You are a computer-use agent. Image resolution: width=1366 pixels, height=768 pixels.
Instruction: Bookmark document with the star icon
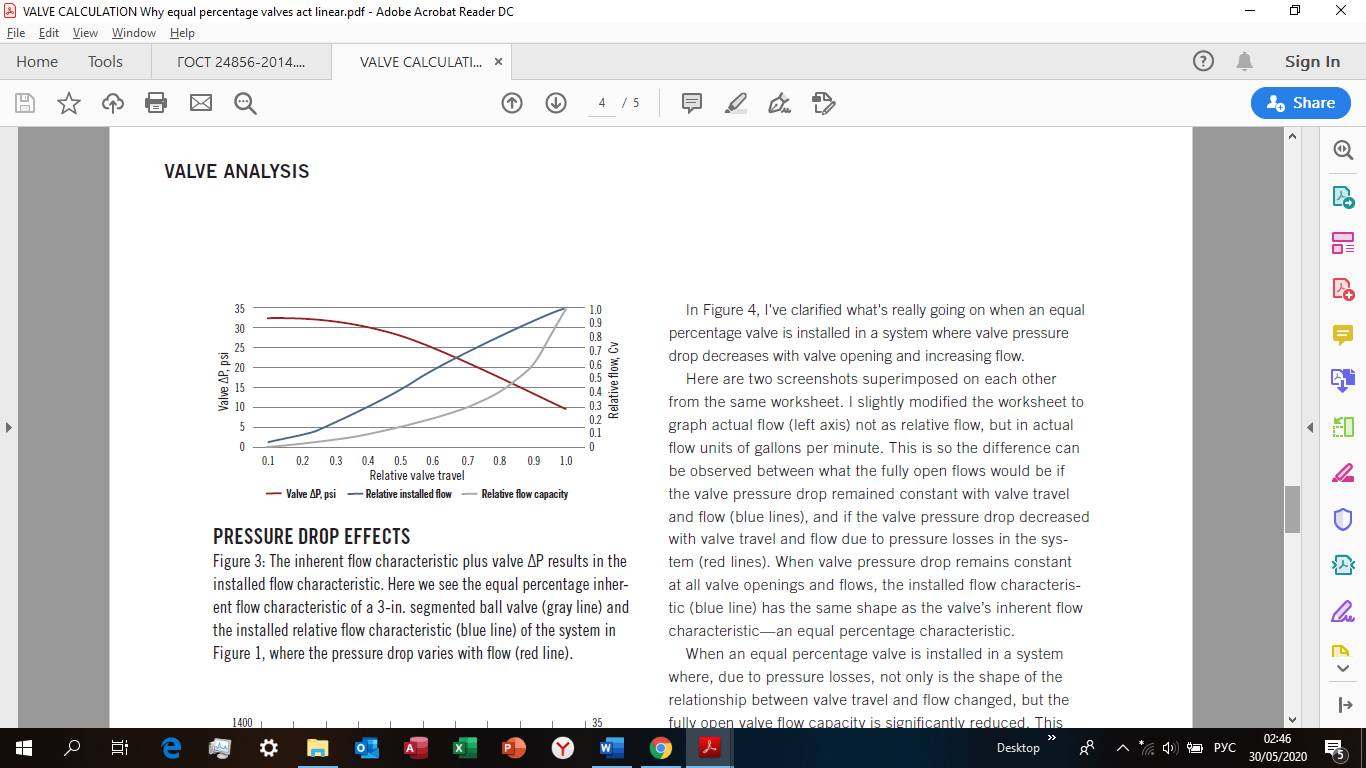(x=69, y=103)
